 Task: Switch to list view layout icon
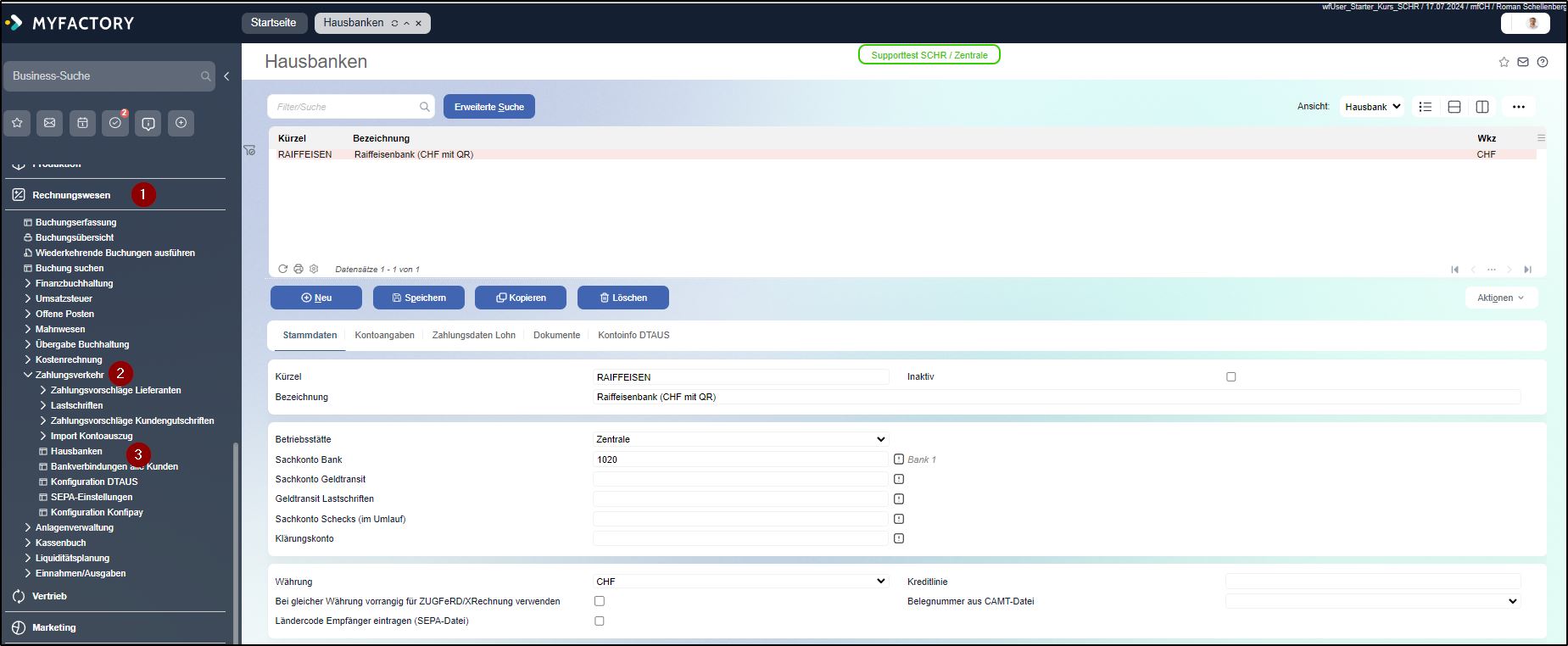1426,107
